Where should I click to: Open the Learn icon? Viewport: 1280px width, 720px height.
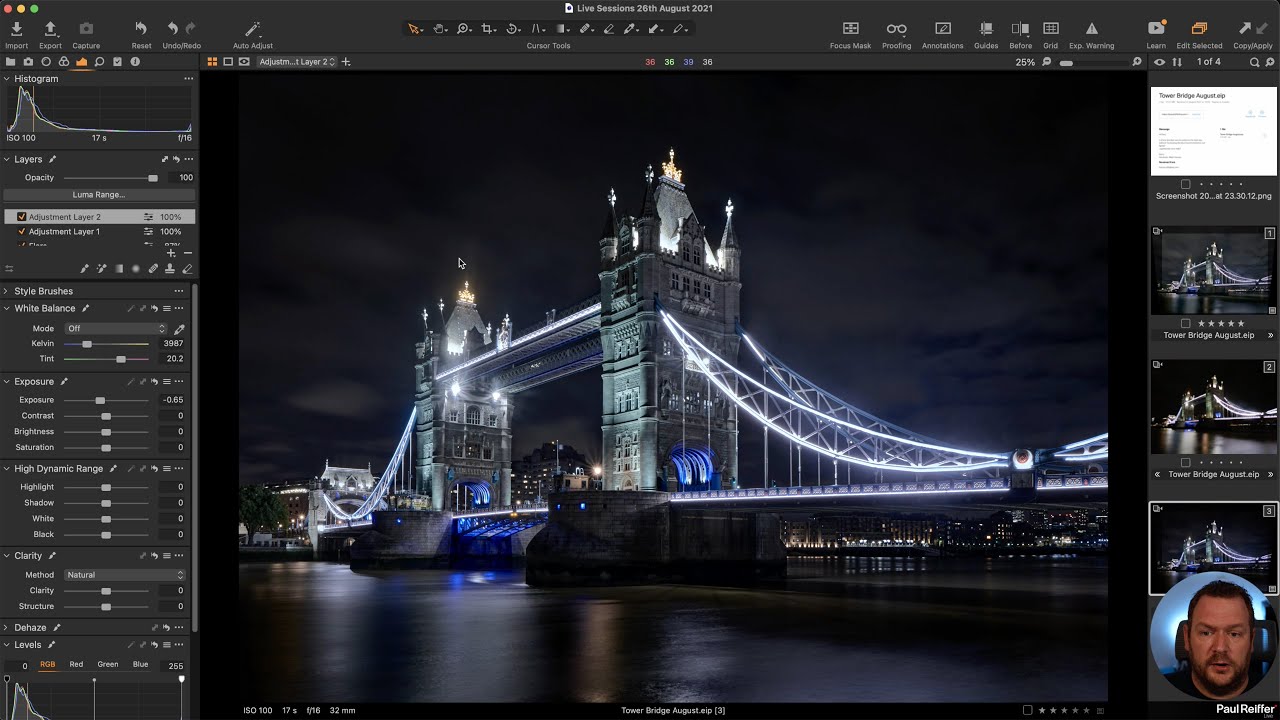point(1156,29)
